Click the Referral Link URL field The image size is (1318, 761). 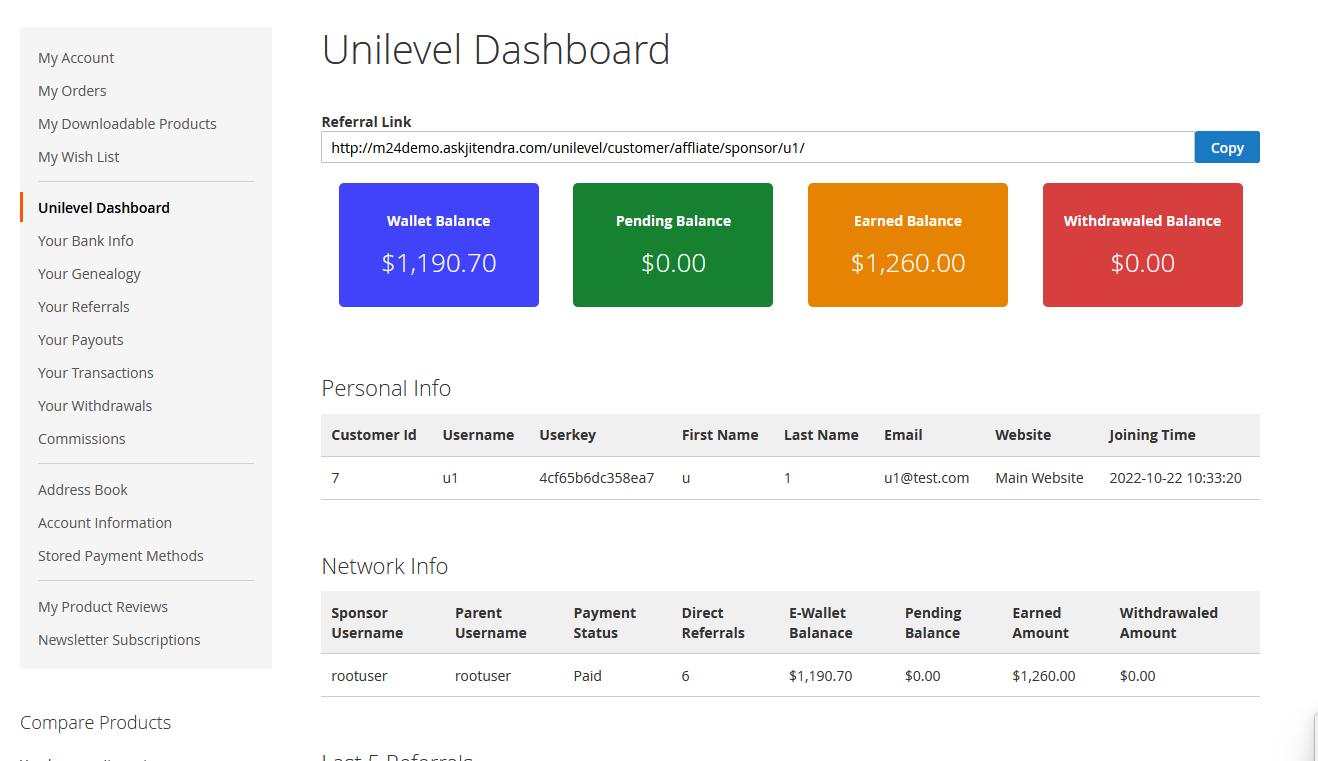point(757,147)
